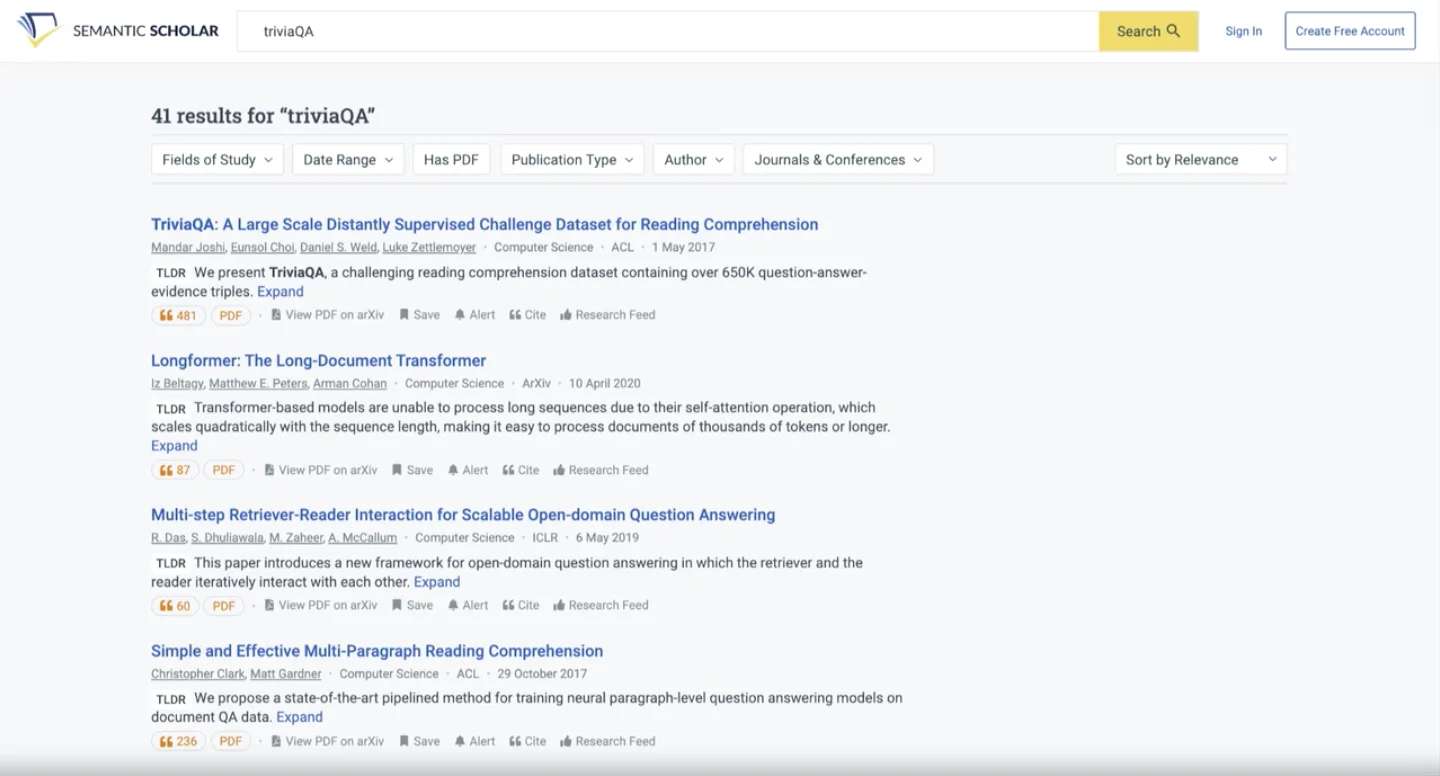View PDF on arXiv for TriviaQA paper
Viewport: 1440px width, 776px height.
tap(328, 315)
